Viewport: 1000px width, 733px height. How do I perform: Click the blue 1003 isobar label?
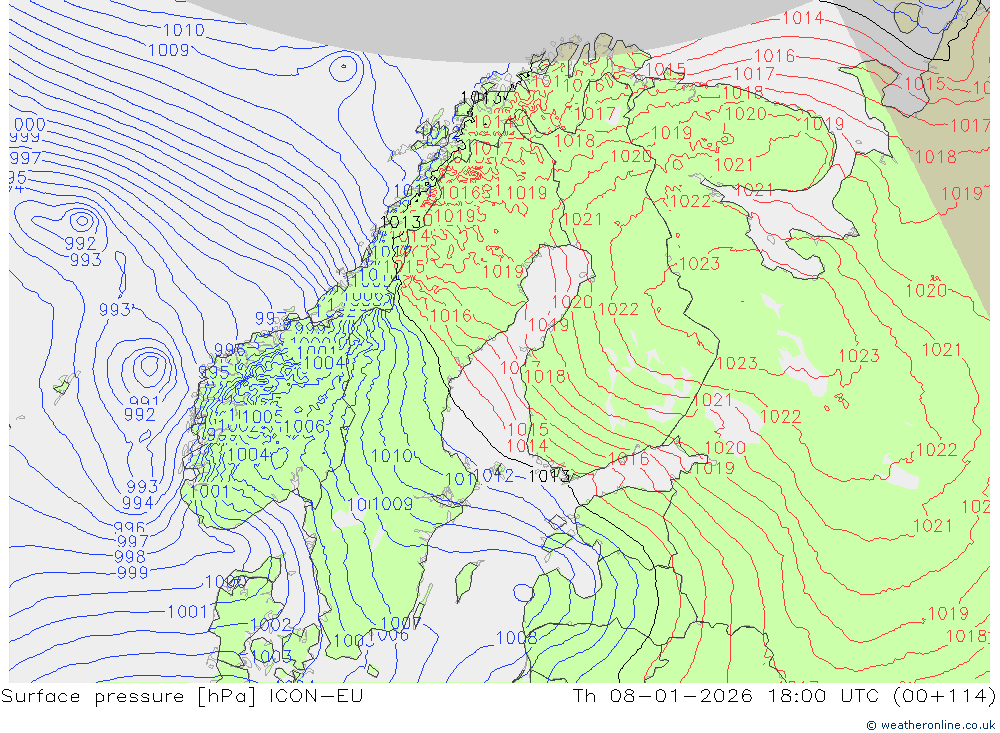[271, 656]
